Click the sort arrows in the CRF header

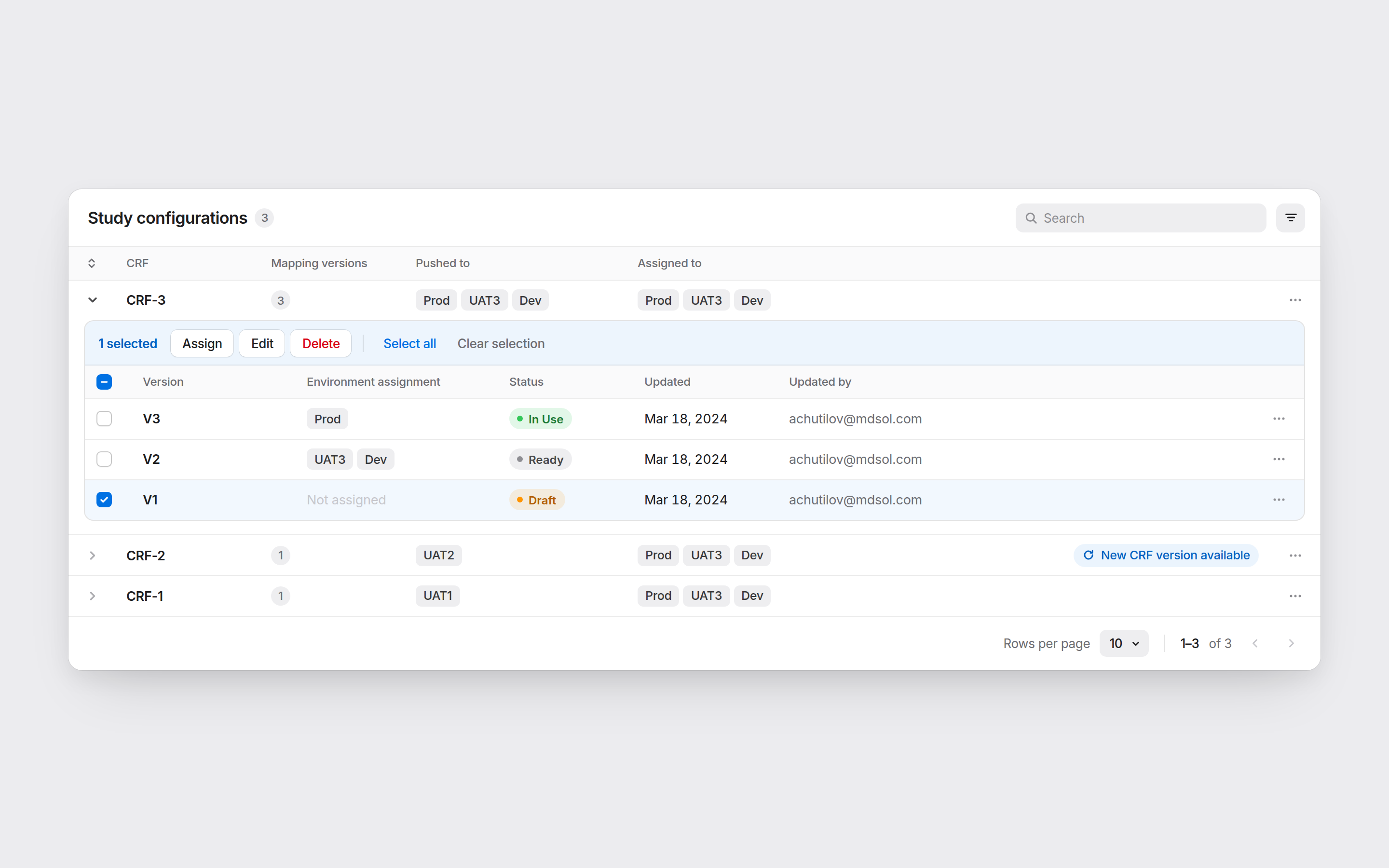pyautogui.click(x=92, y=263)
